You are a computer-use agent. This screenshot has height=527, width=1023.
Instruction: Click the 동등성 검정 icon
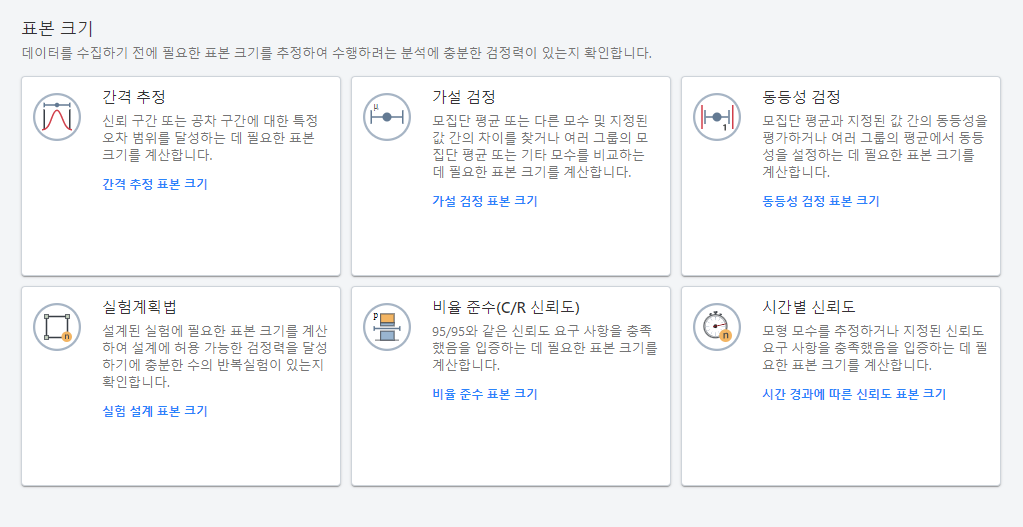pos(716,117)
